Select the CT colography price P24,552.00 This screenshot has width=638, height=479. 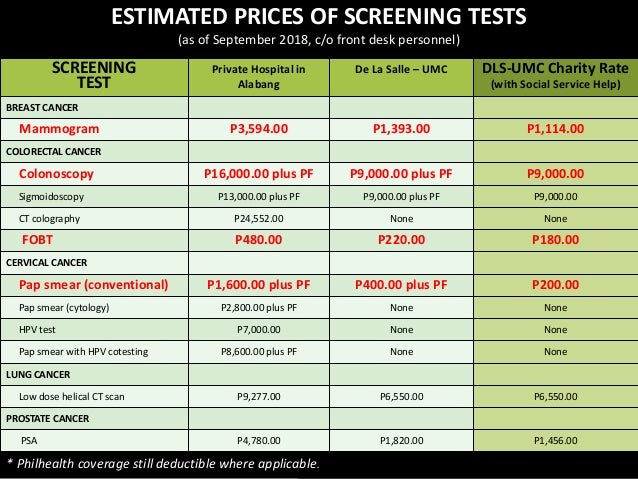259,219
